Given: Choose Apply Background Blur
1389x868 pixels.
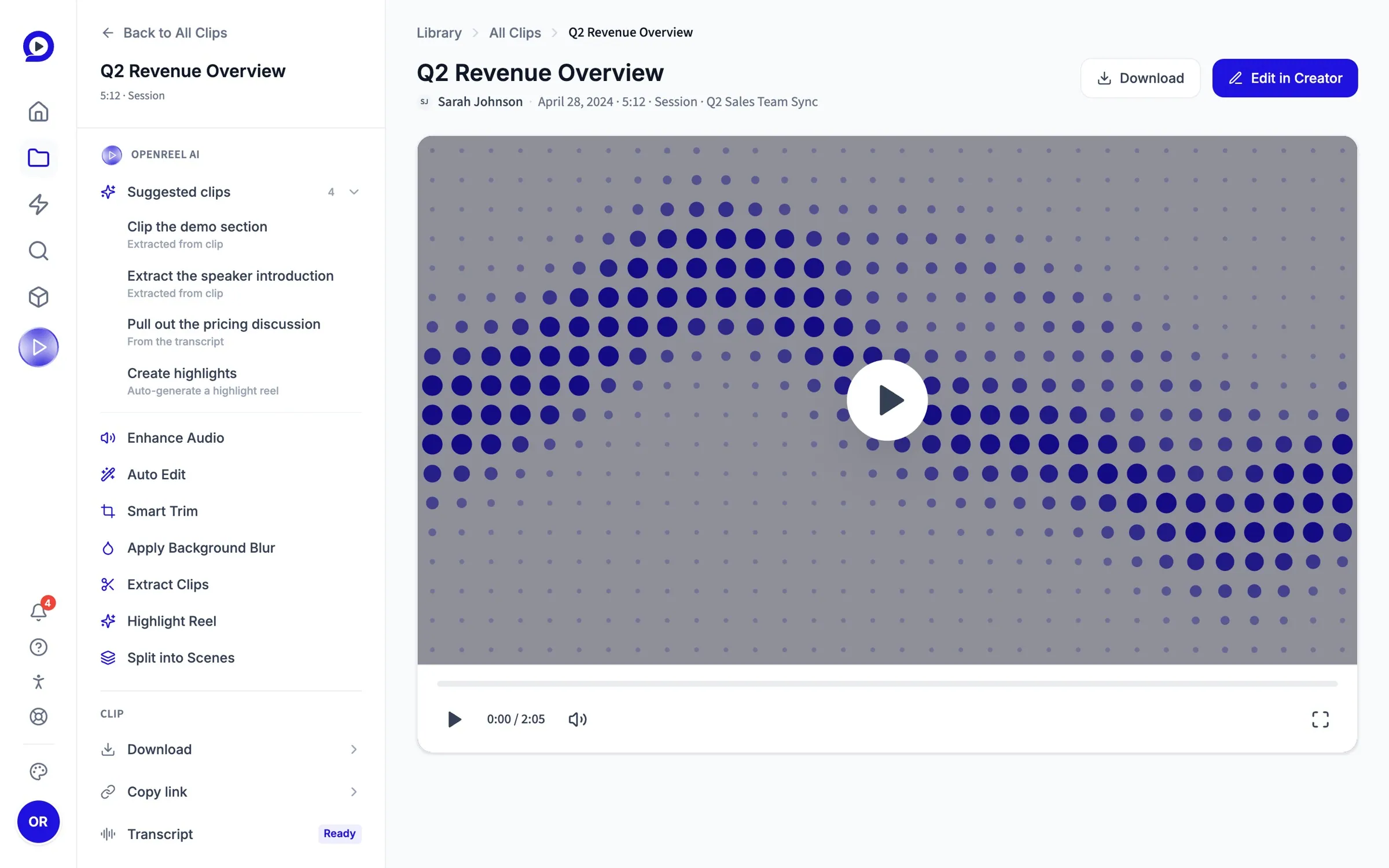Looking at the screenshot, I should (230, 548).
